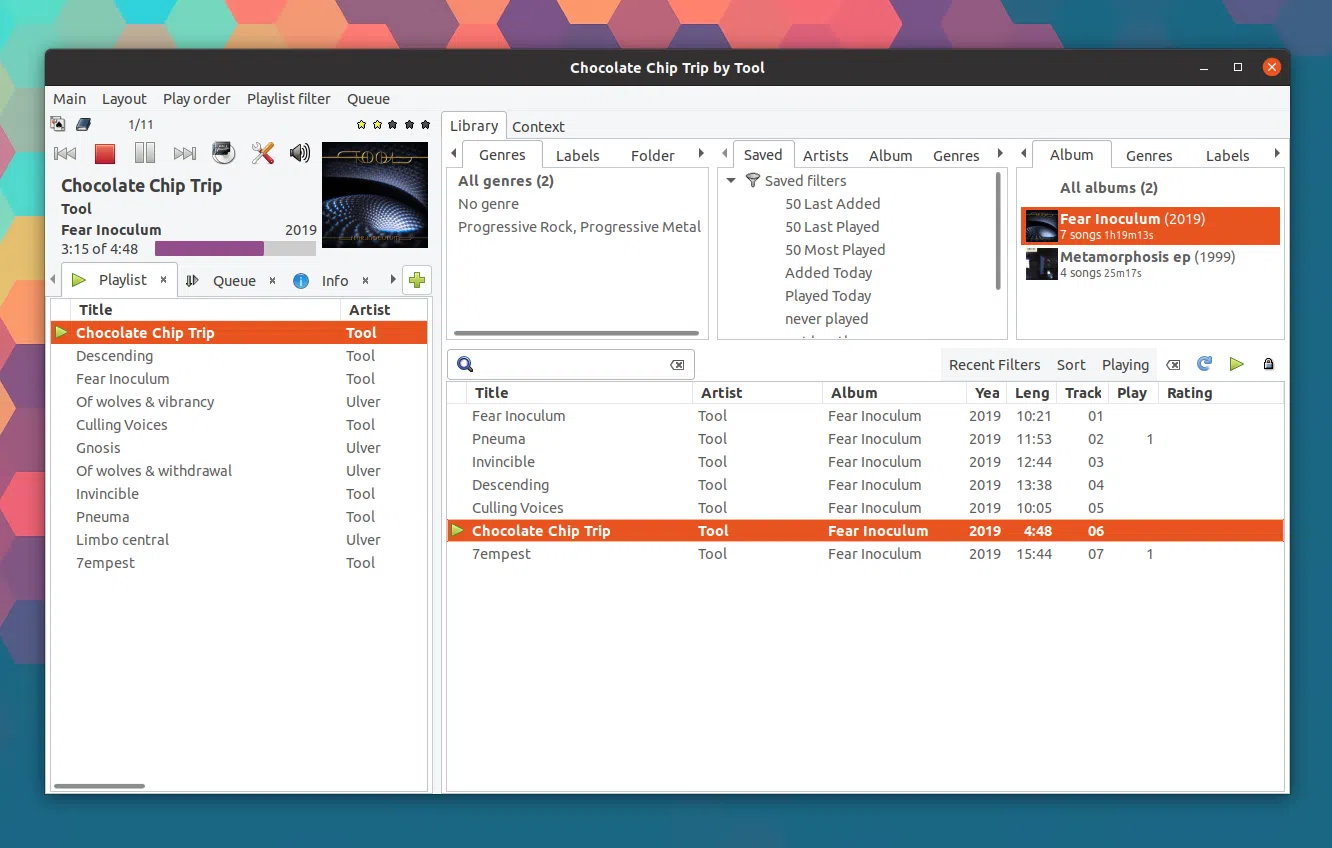Set rating with the fifth star
Image resolution: width=1332 pixels, height=848 pixels.
pos(425,125)
